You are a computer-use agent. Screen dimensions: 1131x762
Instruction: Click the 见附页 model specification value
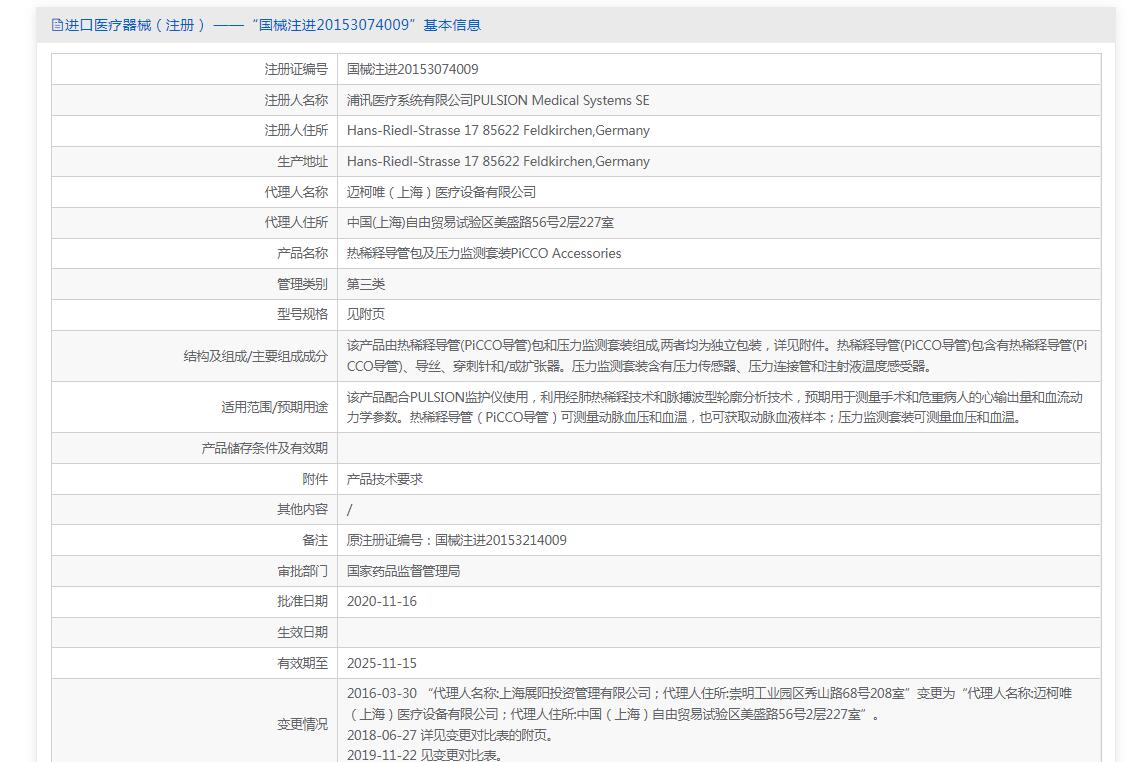click(366, 314)
